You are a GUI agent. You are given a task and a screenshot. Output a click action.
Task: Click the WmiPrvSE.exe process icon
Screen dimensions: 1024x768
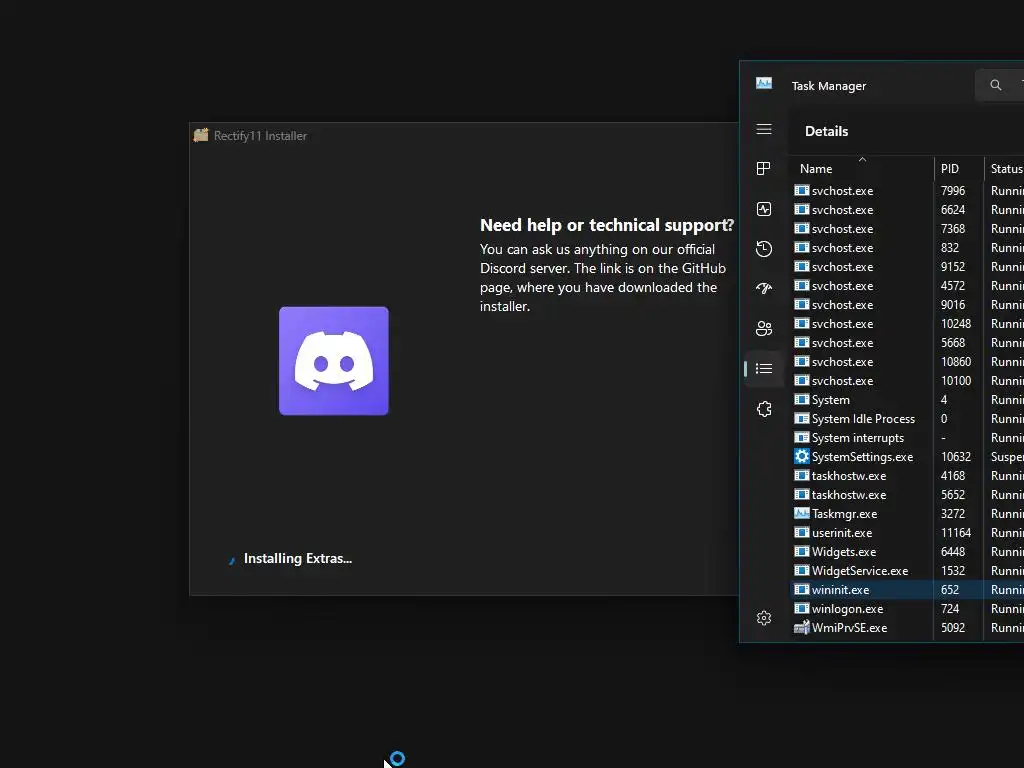[x=801, y=628]
